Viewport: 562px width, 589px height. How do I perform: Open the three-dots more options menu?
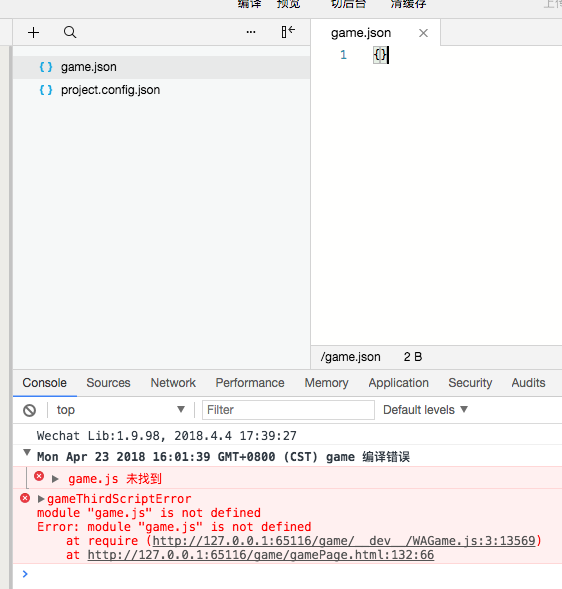pyautogui.click(x=251, y=32)
